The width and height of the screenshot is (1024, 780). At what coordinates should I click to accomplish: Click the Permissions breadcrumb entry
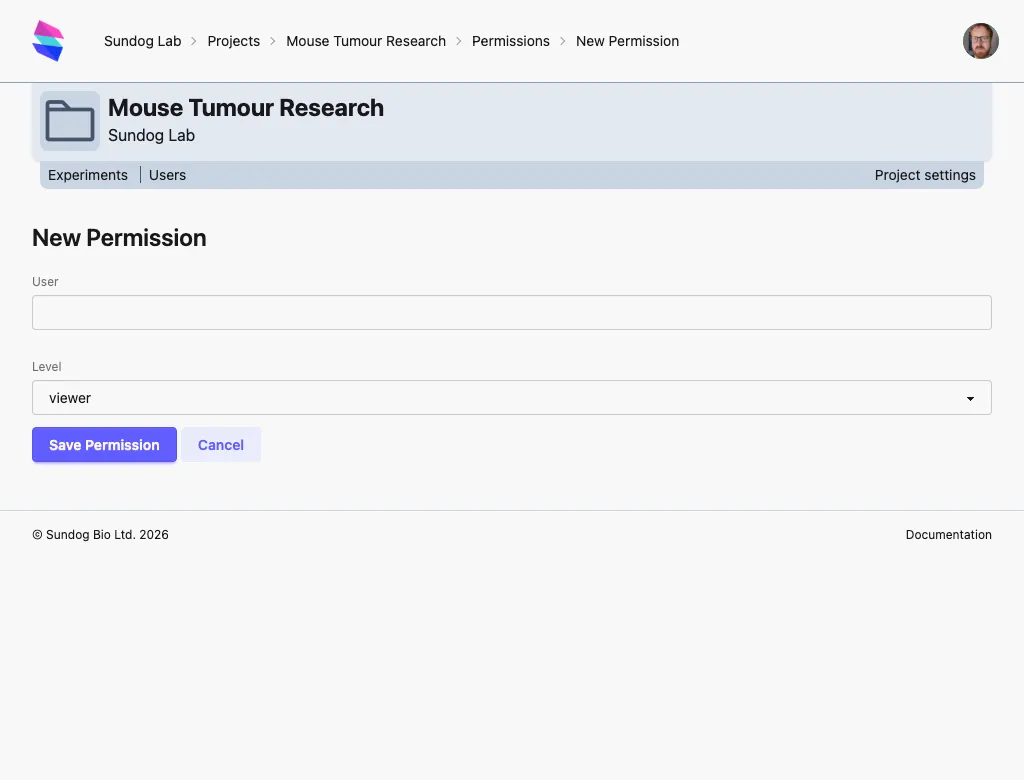(511, 41)
